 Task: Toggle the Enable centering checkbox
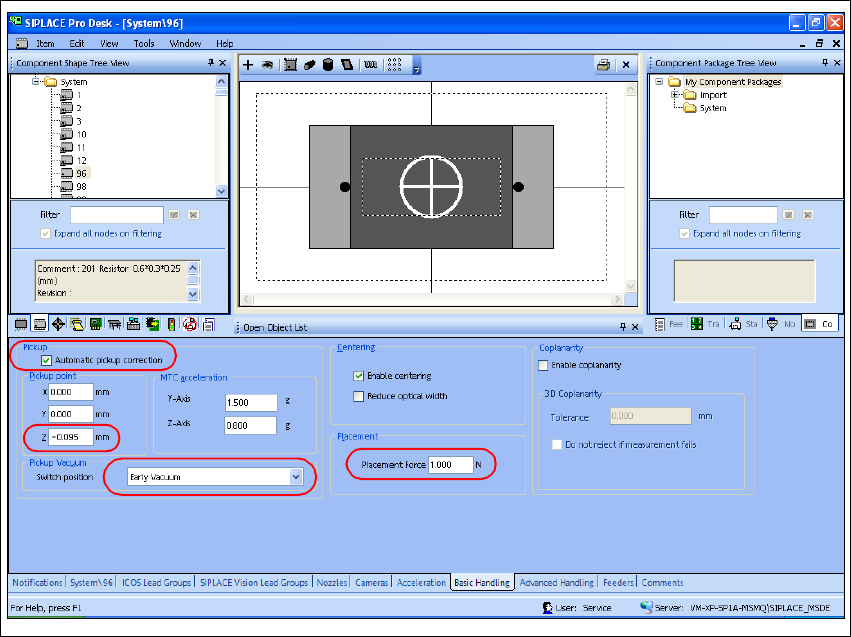(x=359, y=376)
